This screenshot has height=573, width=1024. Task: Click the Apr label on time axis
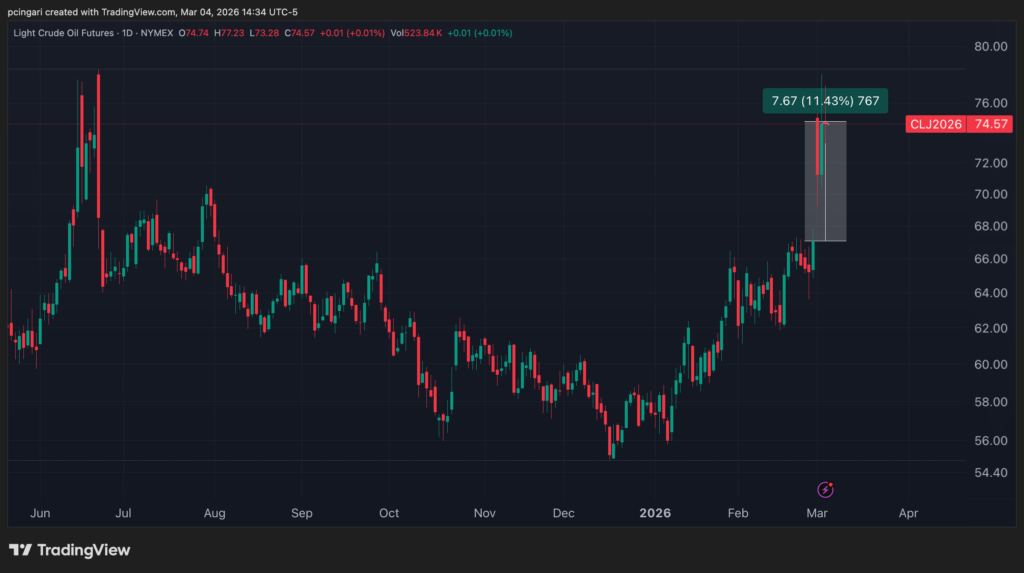908,514
